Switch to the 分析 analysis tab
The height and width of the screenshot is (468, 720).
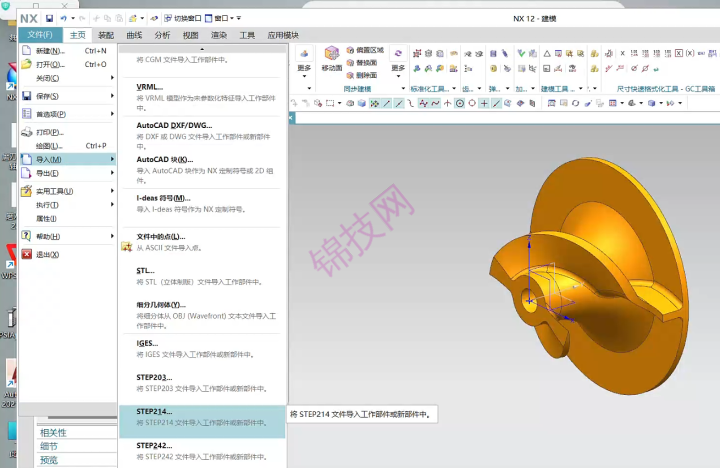pos(162,35)
